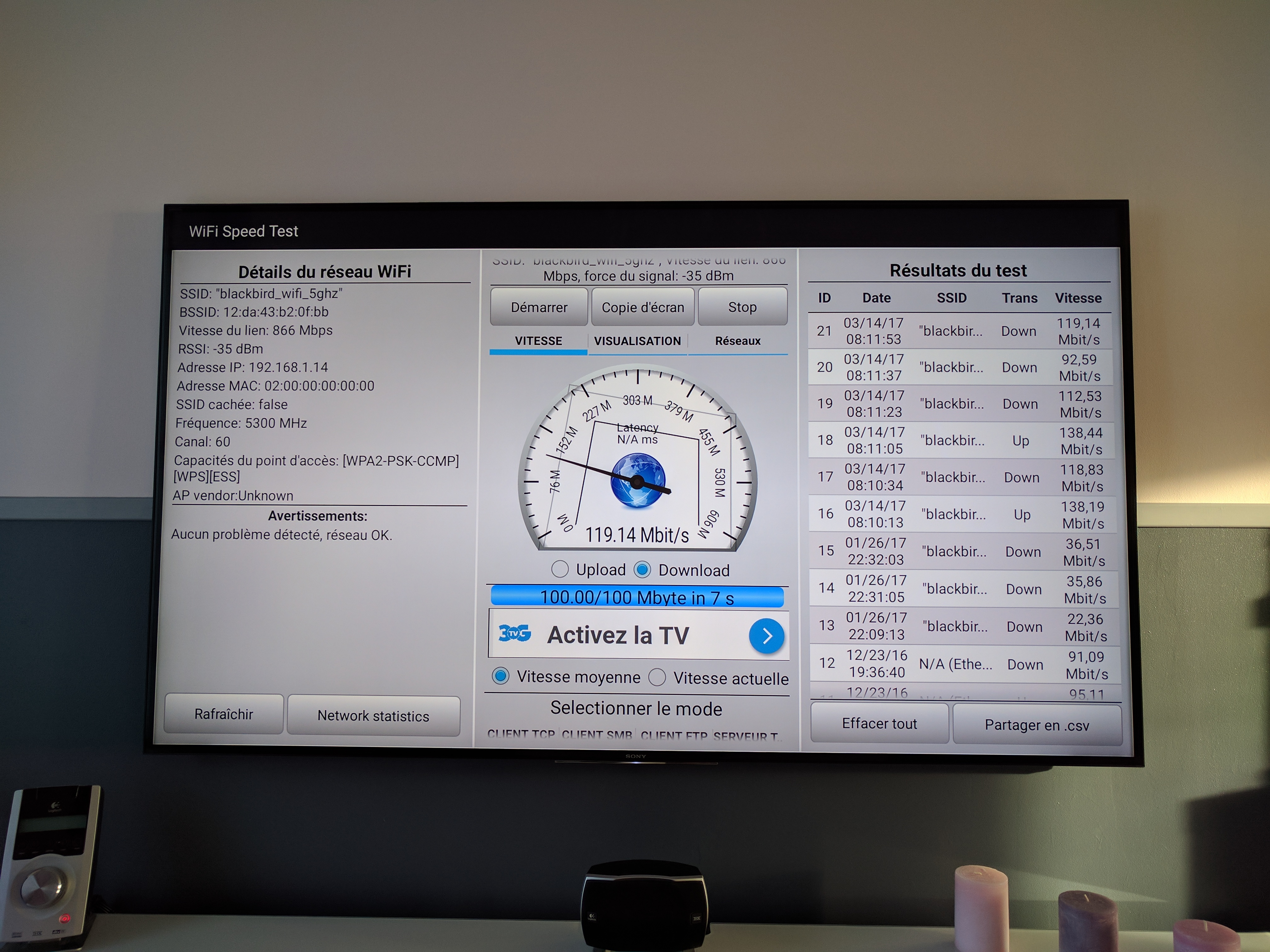Choose Vitesse actuelle option

[x=657, y=678]
